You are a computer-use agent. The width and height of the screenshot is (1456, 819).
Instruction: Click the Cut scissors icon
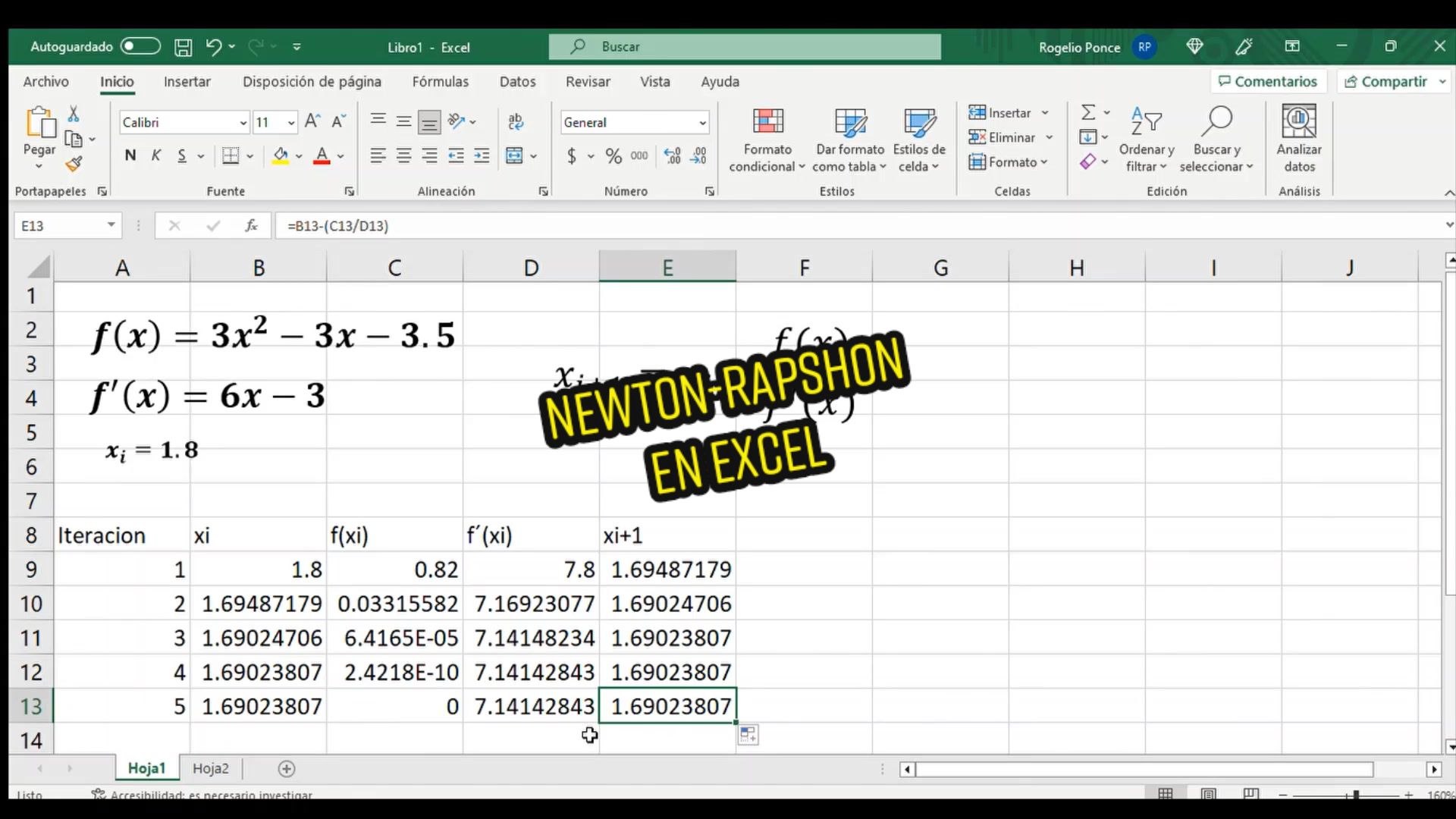click(74, 114)
